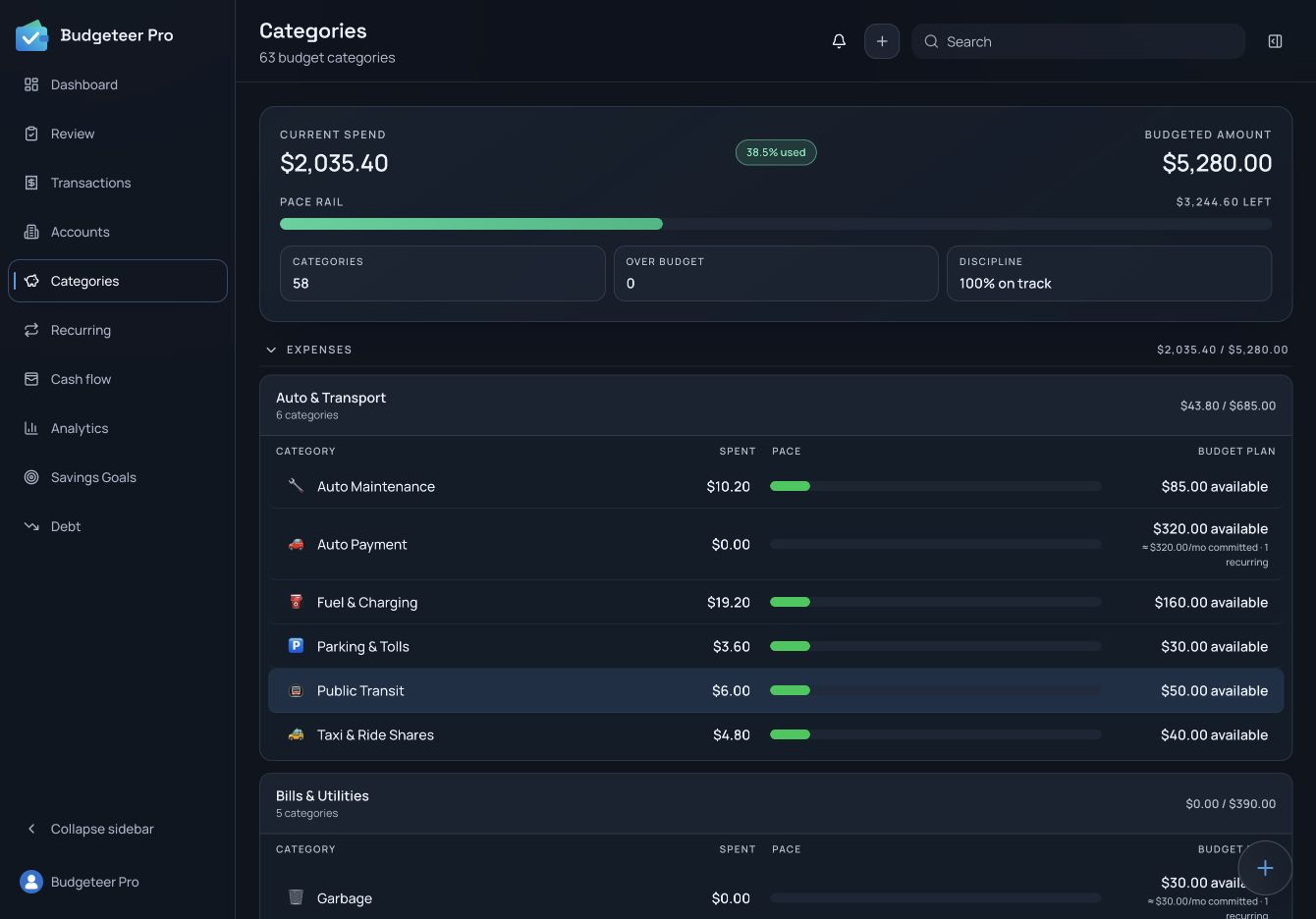Click the floating add button at bottom right
This screenshot has width=1316, height=919.
(x=1265, y=868)
